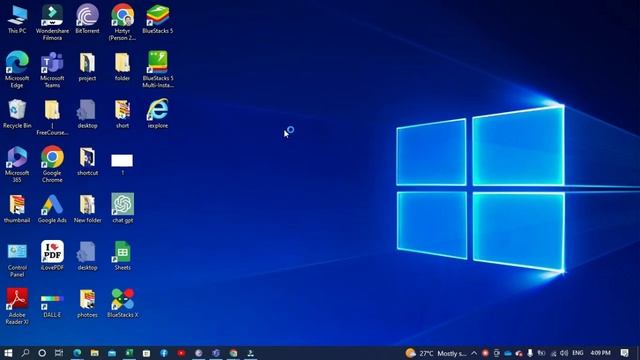
Task: Select the folder named folder
Action: [122, 67]
